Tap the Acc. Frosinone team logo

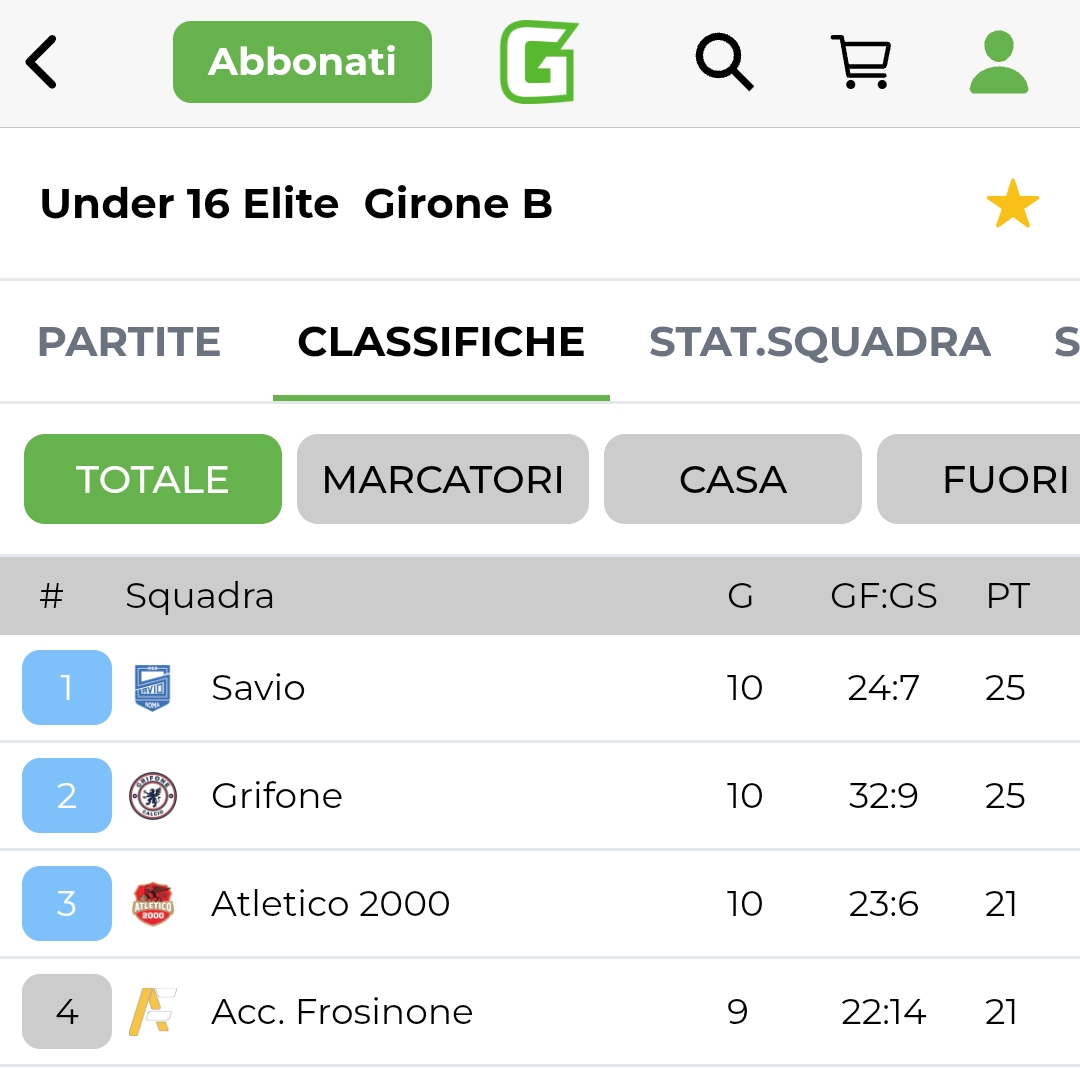(153, 1012)
